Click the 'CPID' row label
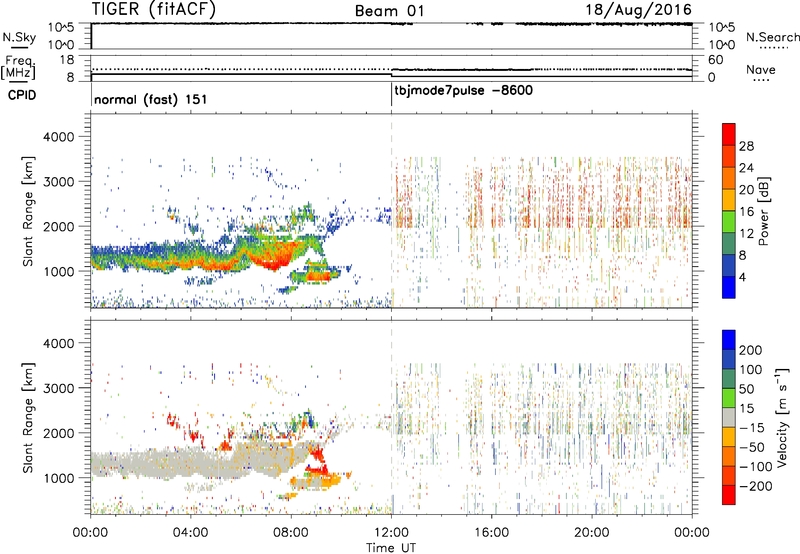This screenshot has width=800, height=554. click(x=22, y=95)
